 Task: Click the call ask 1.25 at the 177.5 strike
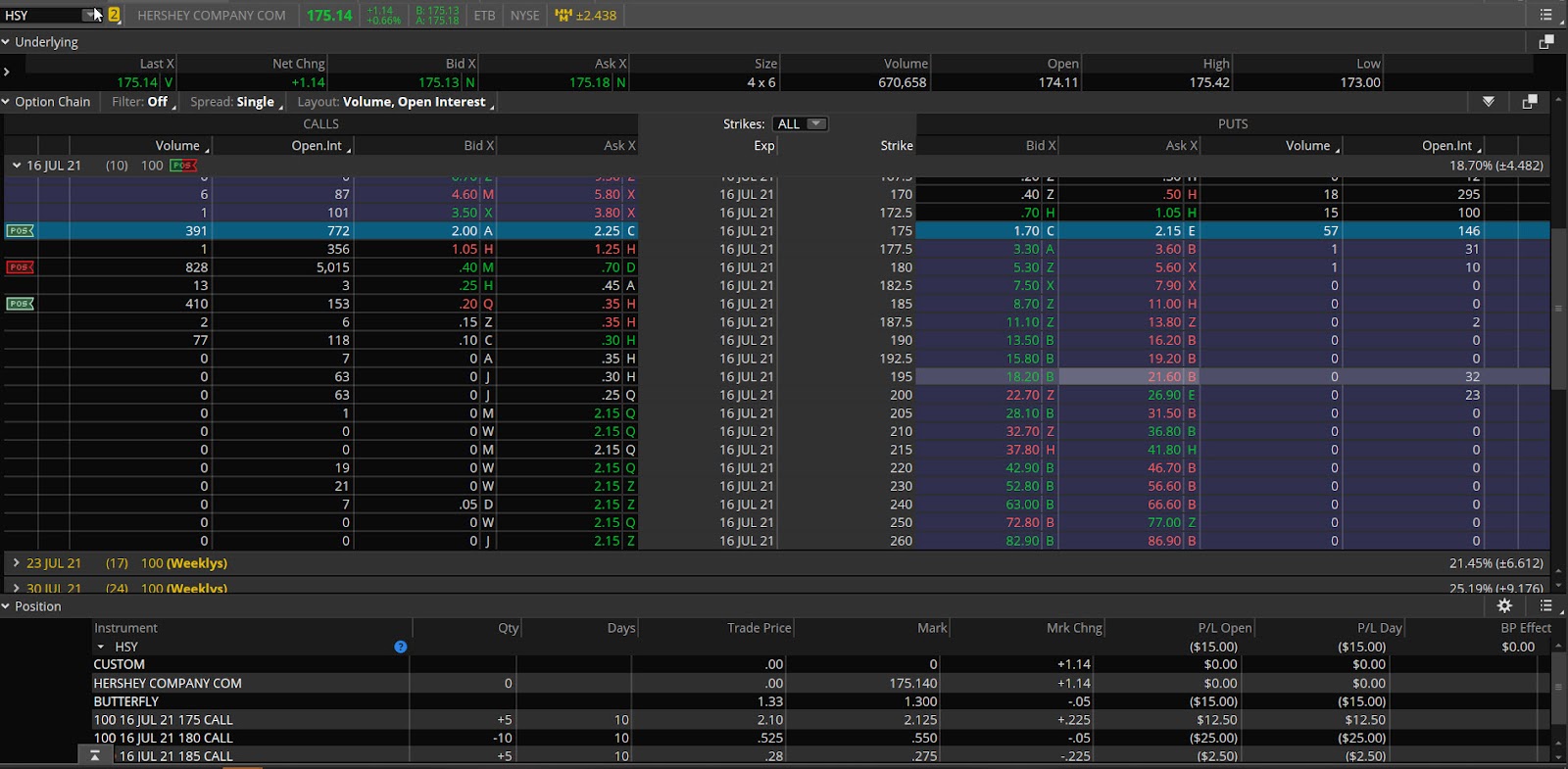pos(607,249)
